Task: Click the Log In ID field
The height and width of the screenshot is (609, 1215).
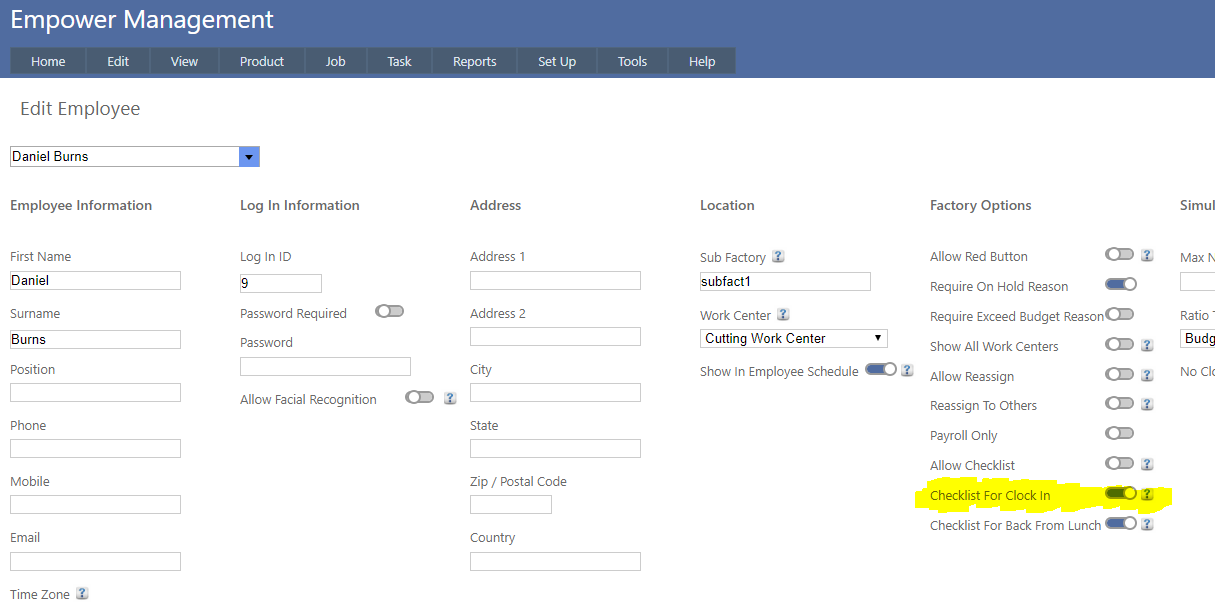Action: (x=281, y=283)
